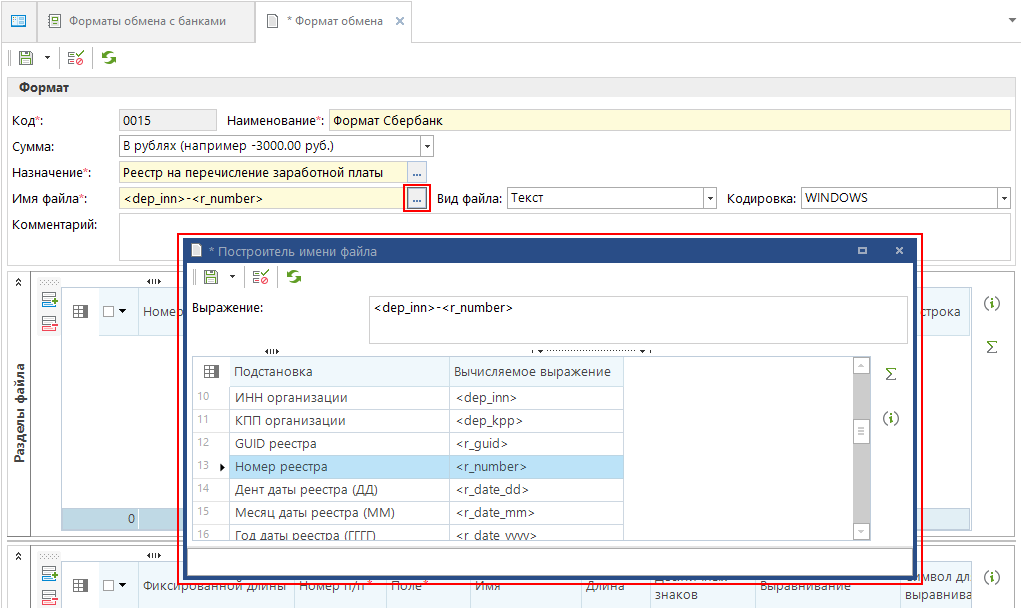The image size is (1021, 608).
Task: Expand the Сумма dropdown
Action: (x=426, y=147)
